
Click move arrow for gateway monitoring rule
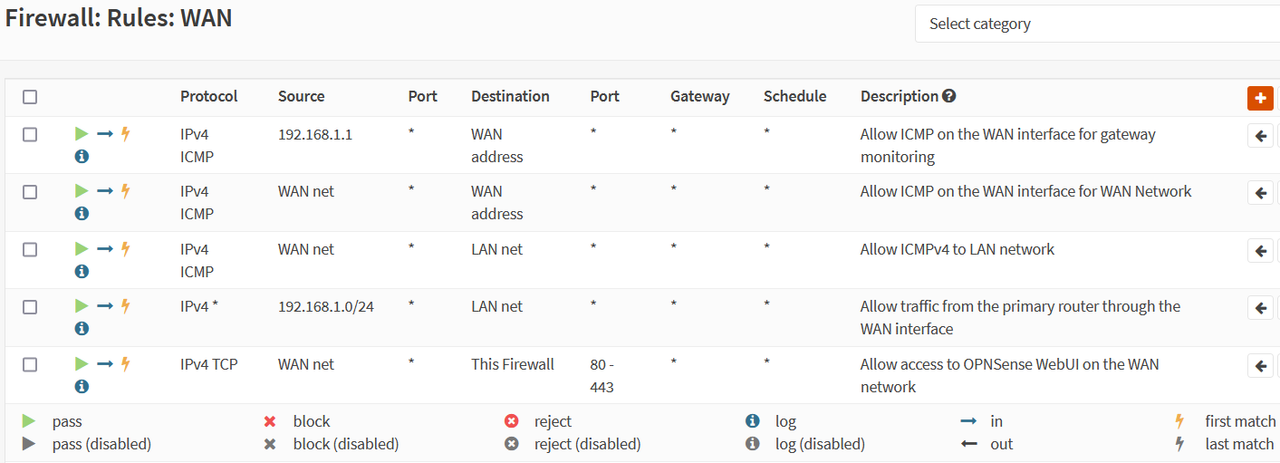click(1260, 135)
